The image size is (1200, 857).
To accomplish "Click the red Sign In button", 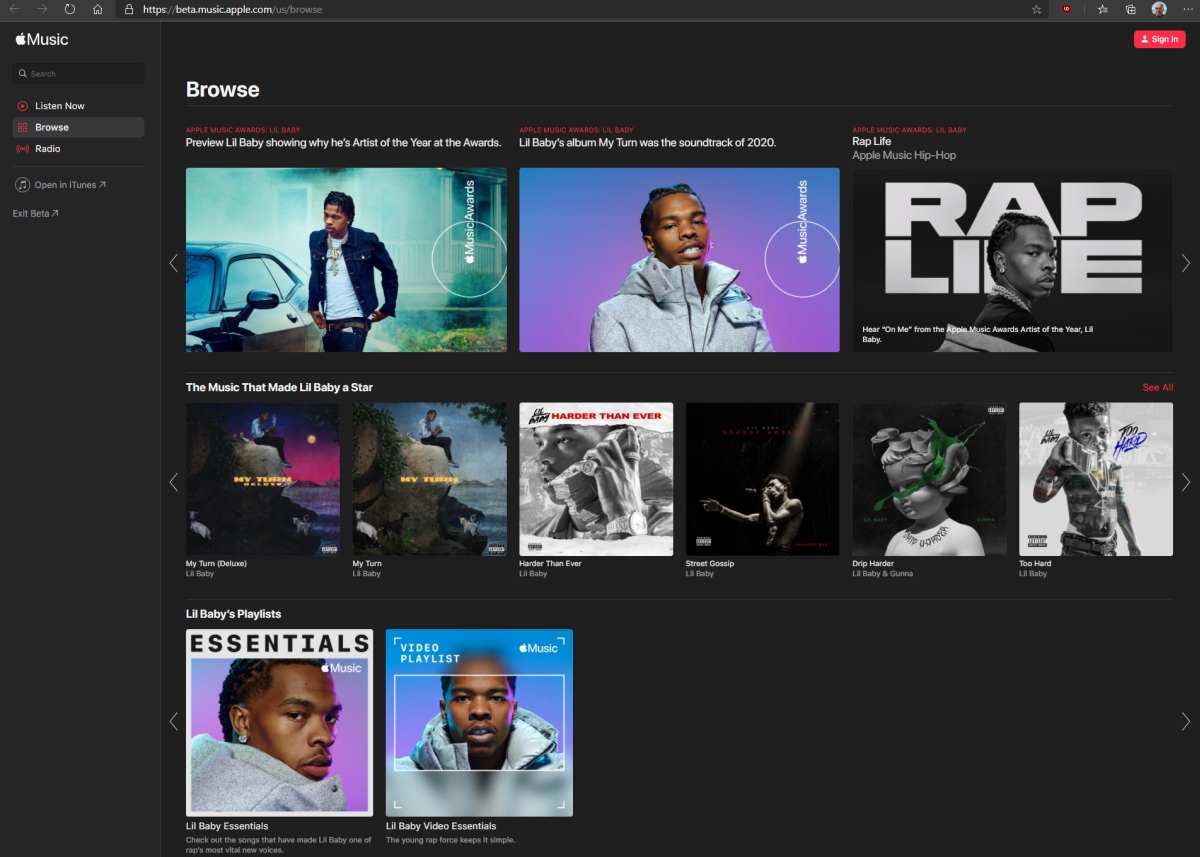I will (x=1159, y=39).
